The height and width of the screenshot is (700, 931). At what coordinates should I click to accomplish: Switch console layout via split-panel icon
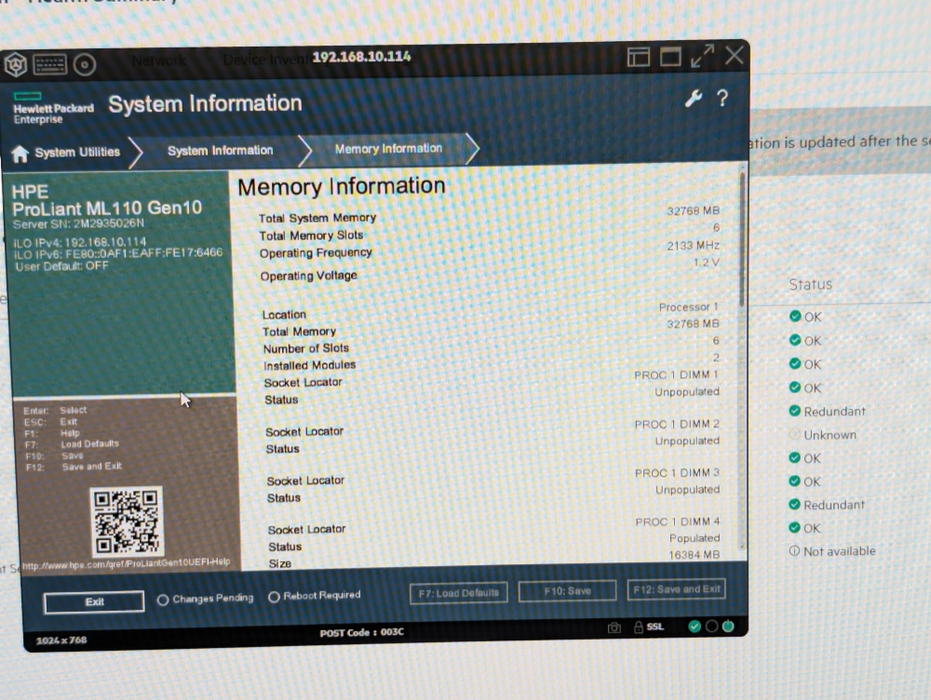(x=638, y=57)
